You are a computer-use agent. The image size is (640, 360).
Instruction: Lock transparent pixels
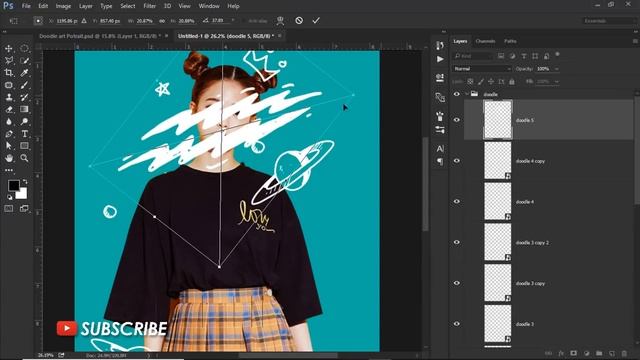click(x=470, y=82)
